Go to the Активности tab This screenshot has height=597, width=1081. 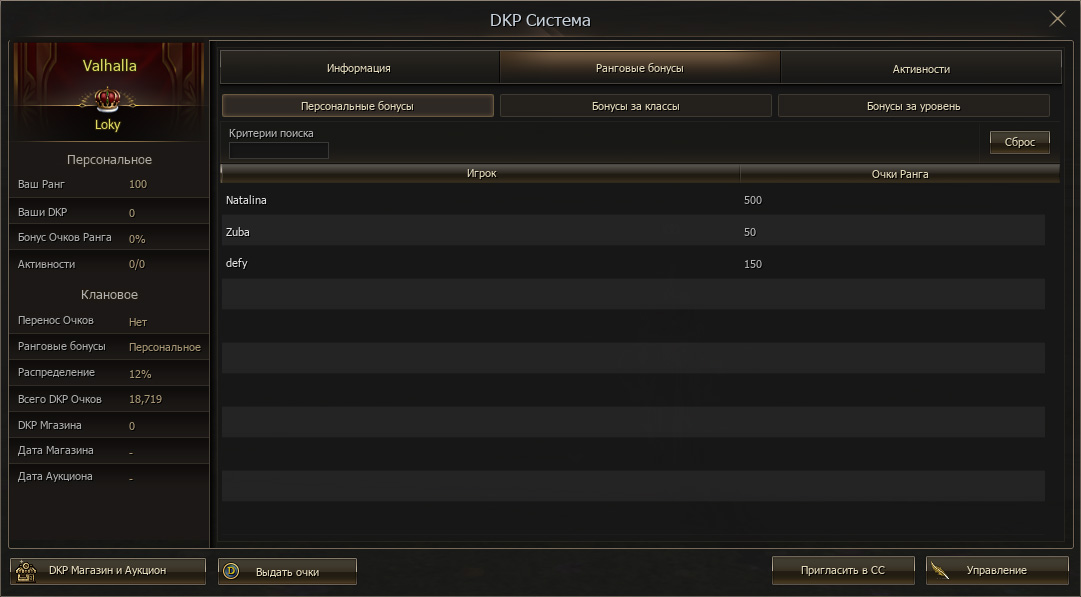tap(920, 68)
